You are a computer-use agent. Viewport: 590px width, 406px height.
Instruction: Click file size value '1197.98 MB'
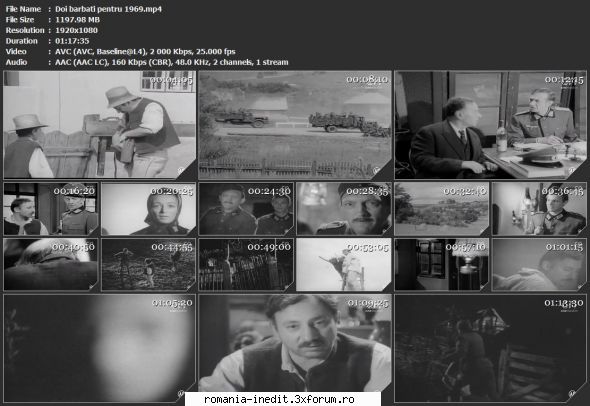pos(78,20)
